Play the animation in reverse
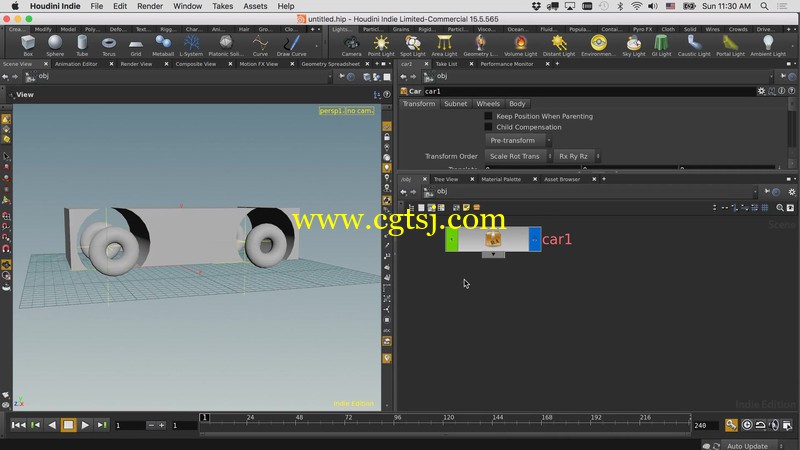The height and width of the screenshot is (450, 800). tap(52, 425)
